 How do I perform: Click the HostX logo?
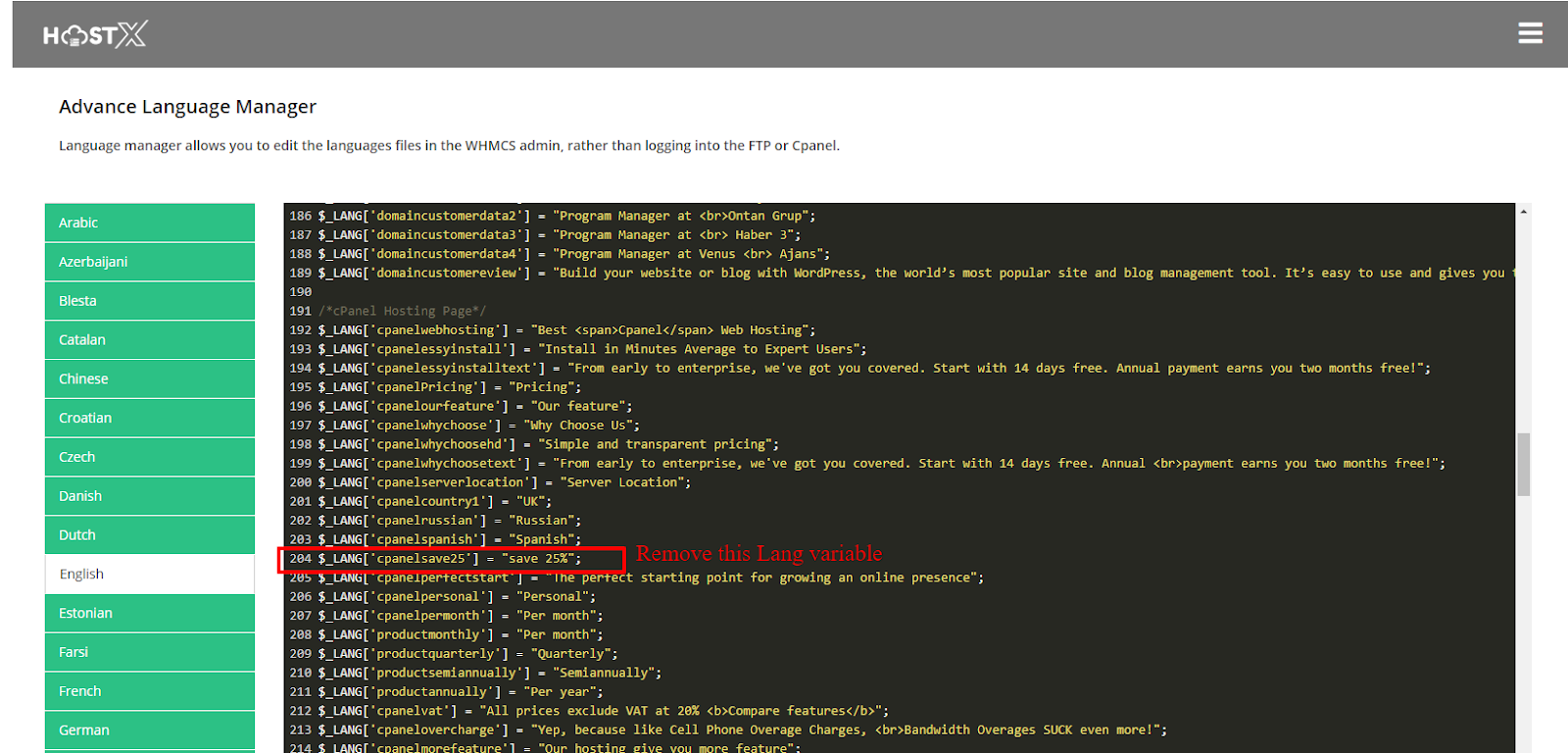(94, 36)
